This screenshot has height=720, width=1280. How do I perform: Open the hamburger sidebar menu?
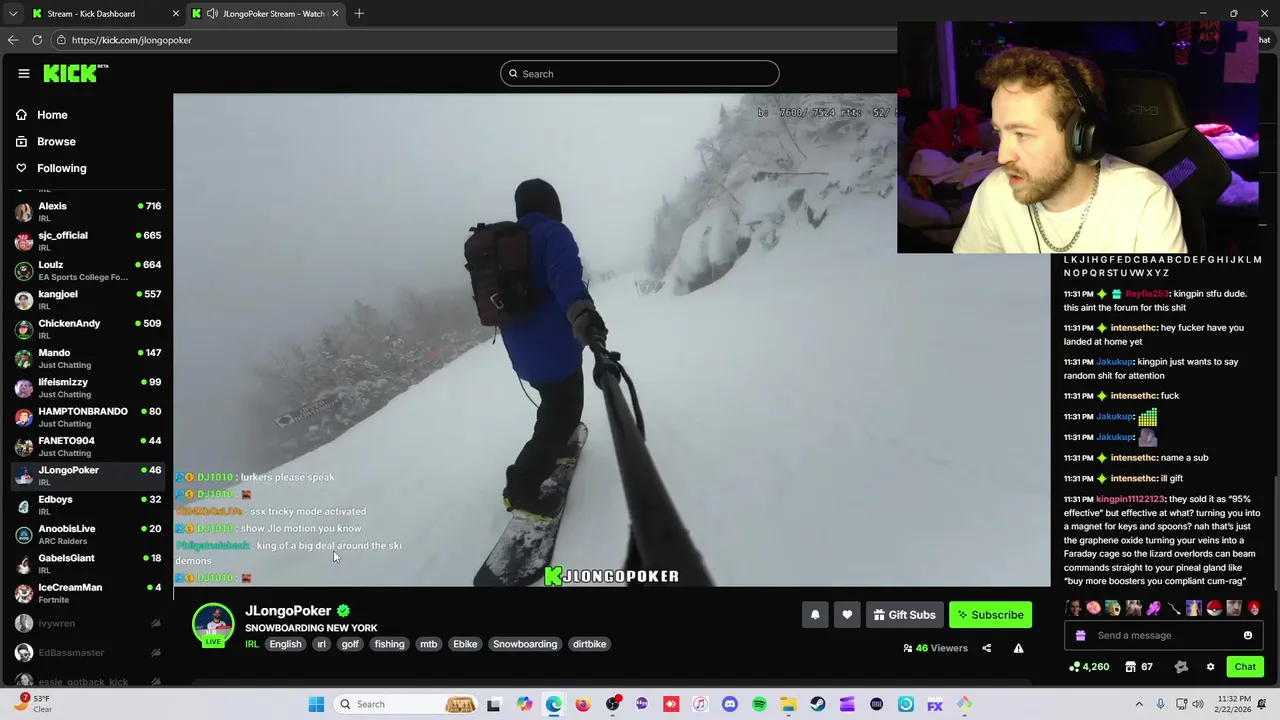(x=23, y=73)
